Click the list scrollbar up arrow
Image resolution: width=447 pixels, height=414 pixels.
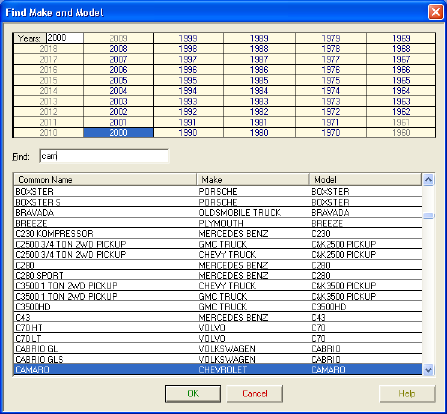428,180
